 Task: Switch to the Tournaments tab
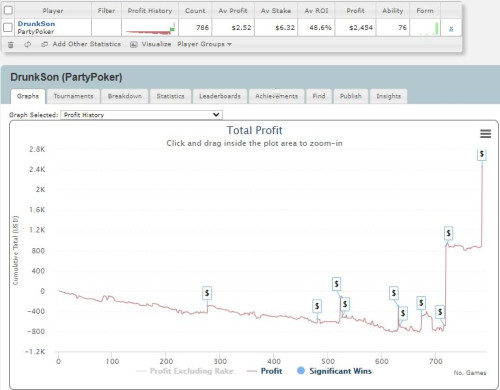click(73, 96)
